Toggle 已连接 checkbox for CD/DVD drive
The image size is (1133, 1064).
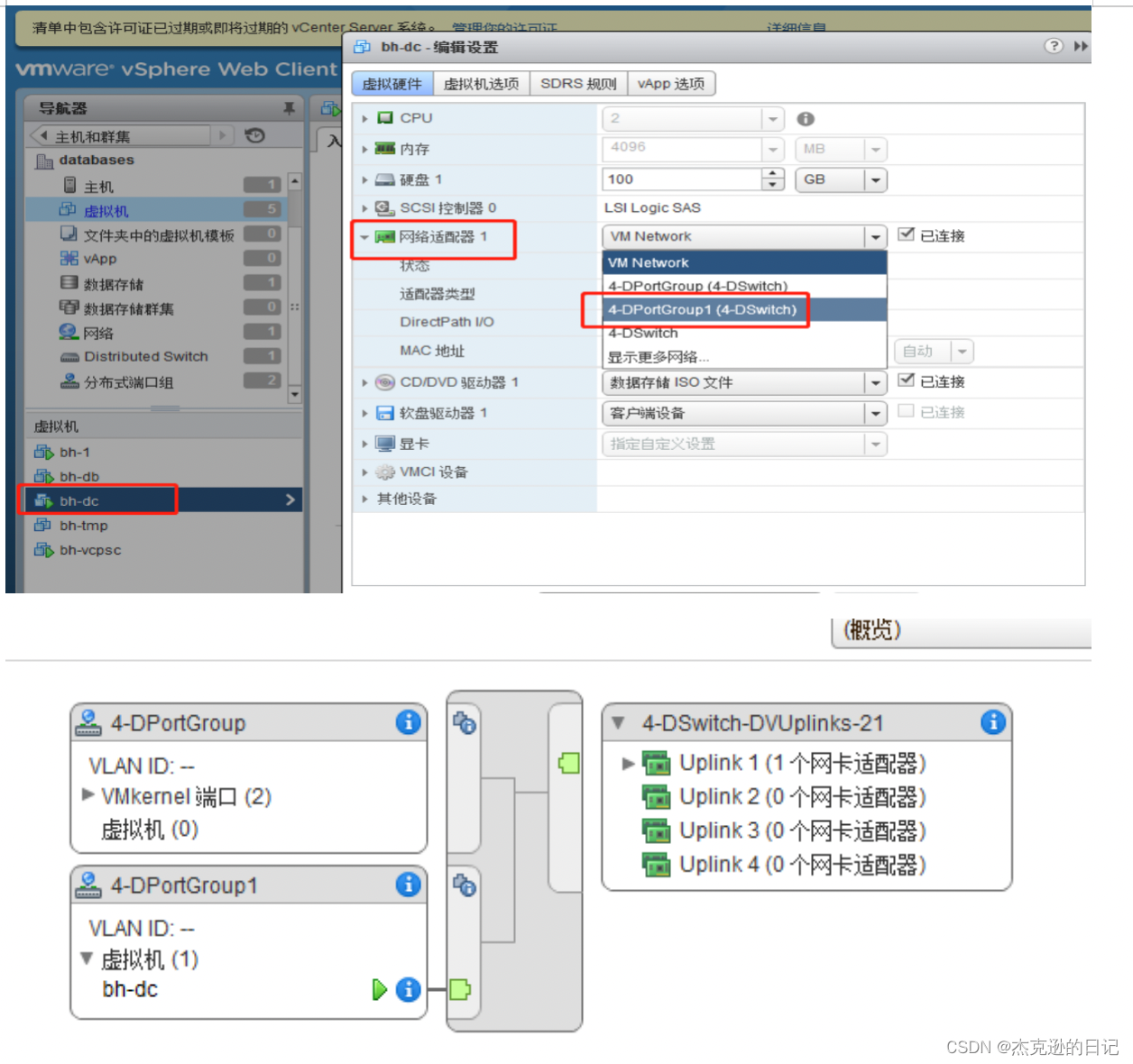(906, 381)
